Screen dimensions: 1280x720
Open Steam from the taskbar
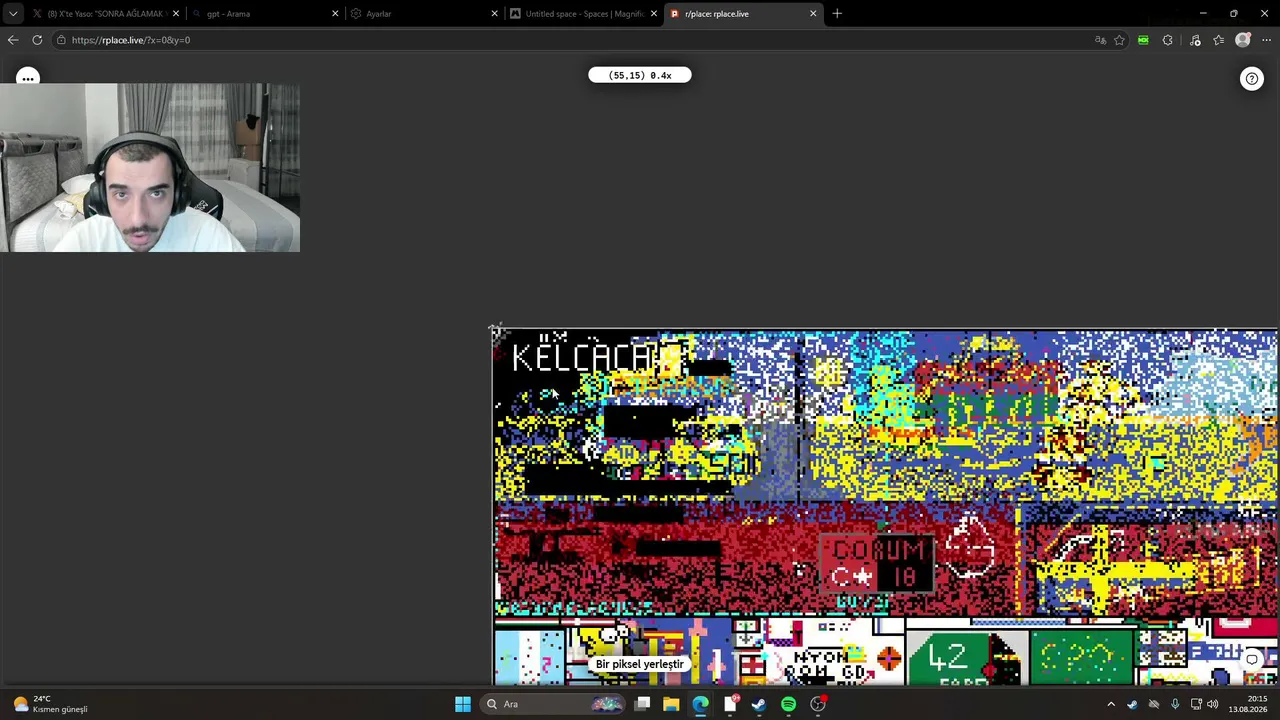(759, 704)
